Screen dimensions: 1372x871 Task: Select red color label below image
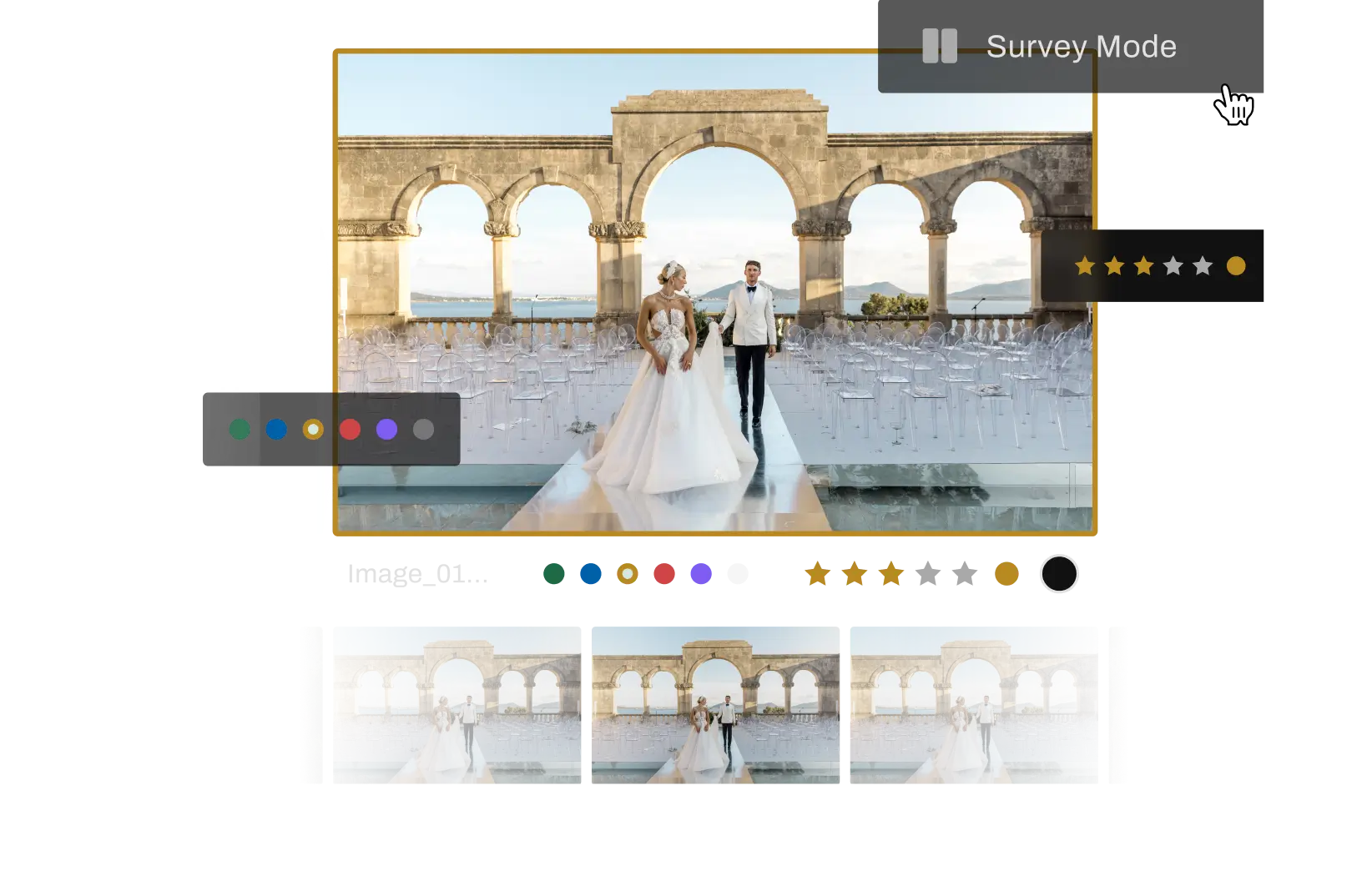[664, 574]
